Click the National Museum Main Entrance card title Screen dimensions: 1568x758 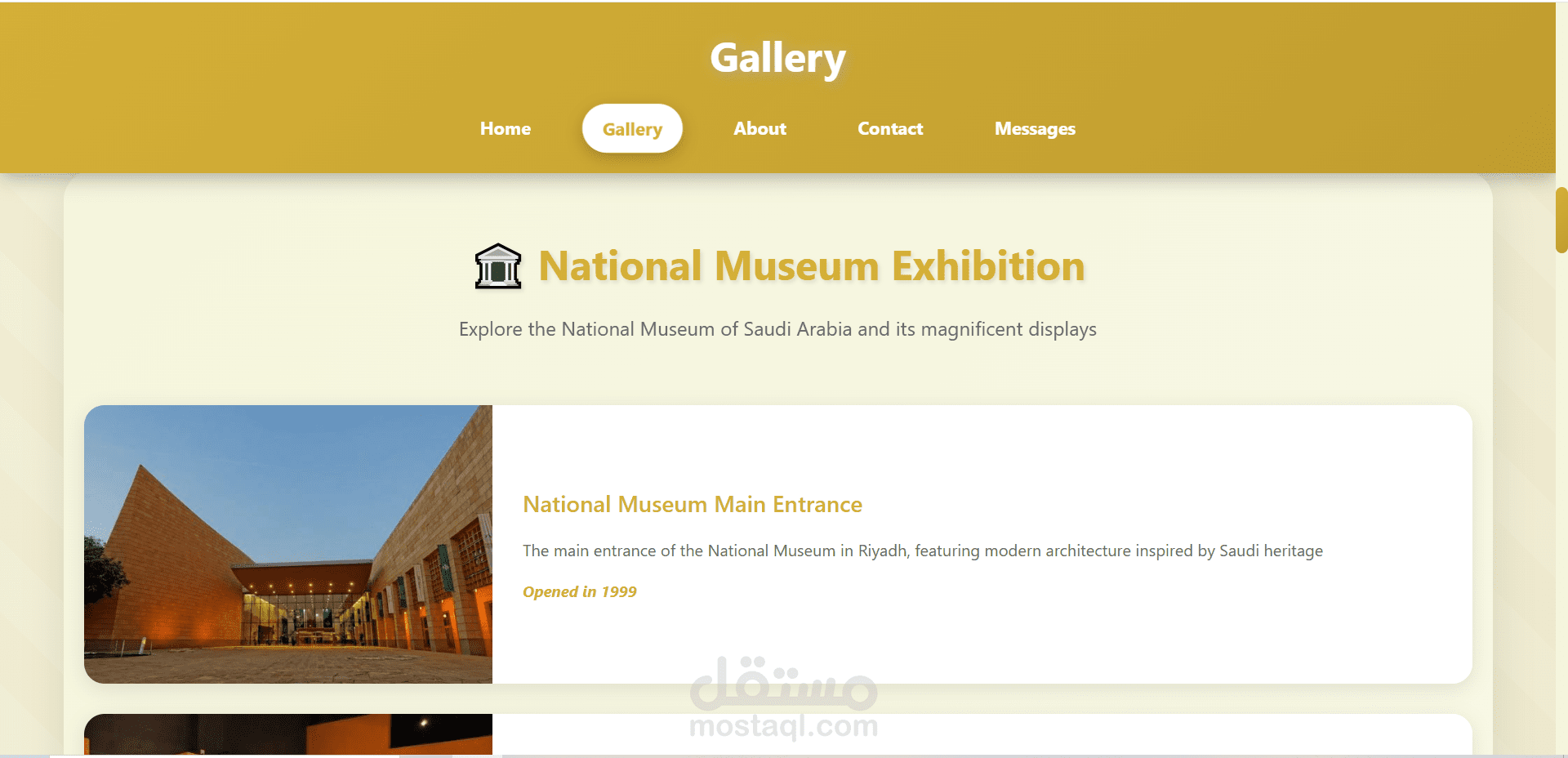(693, 505)
